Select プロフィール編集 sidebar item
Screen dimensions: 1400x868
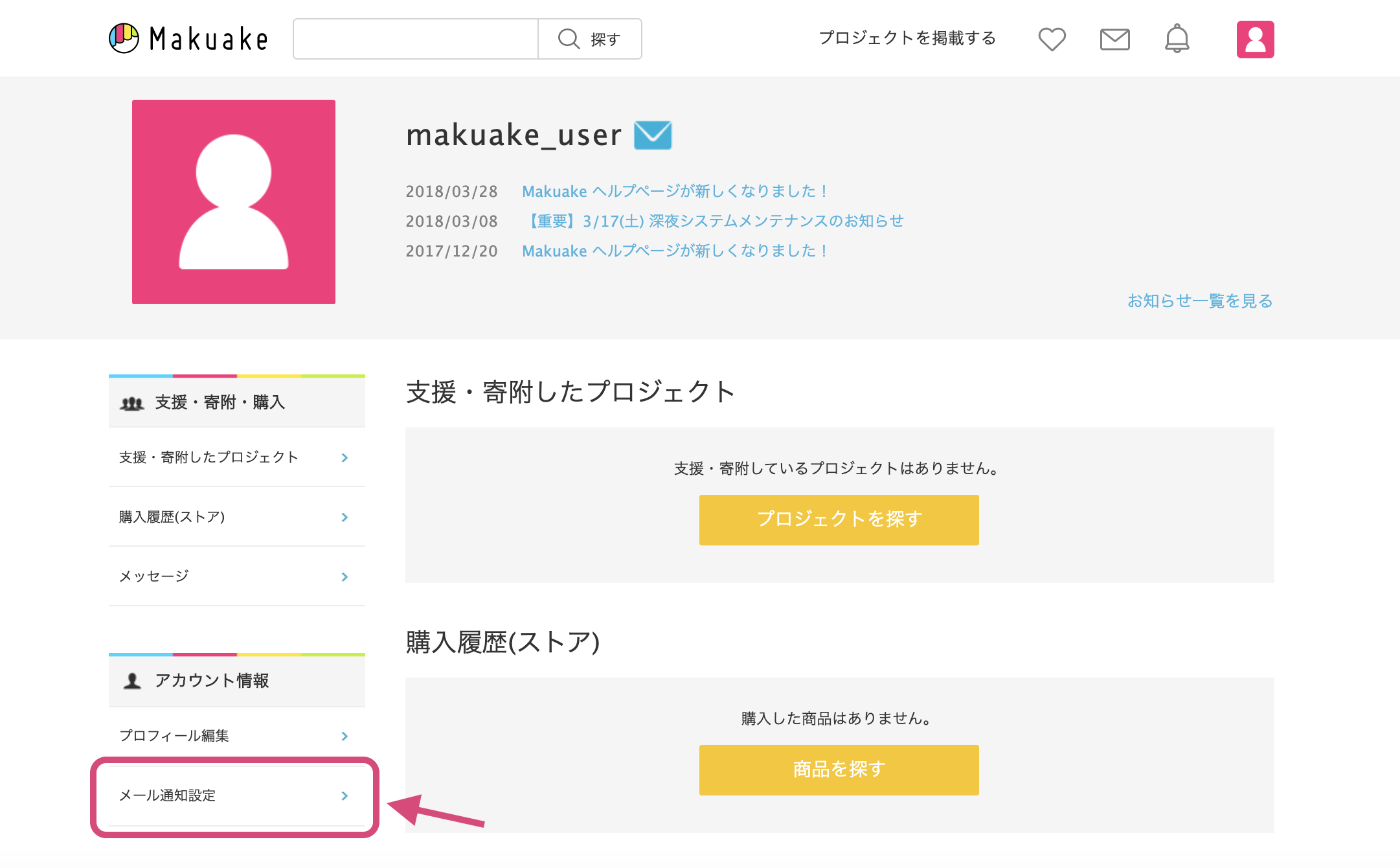tap(237, 736)
